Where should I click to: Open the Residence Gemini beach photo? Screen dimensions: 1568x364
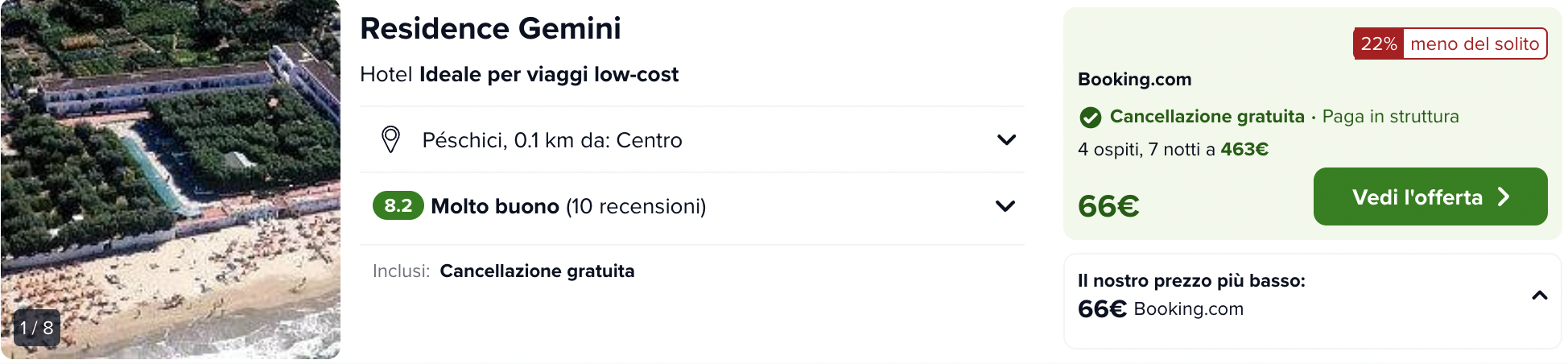point(171,177)
